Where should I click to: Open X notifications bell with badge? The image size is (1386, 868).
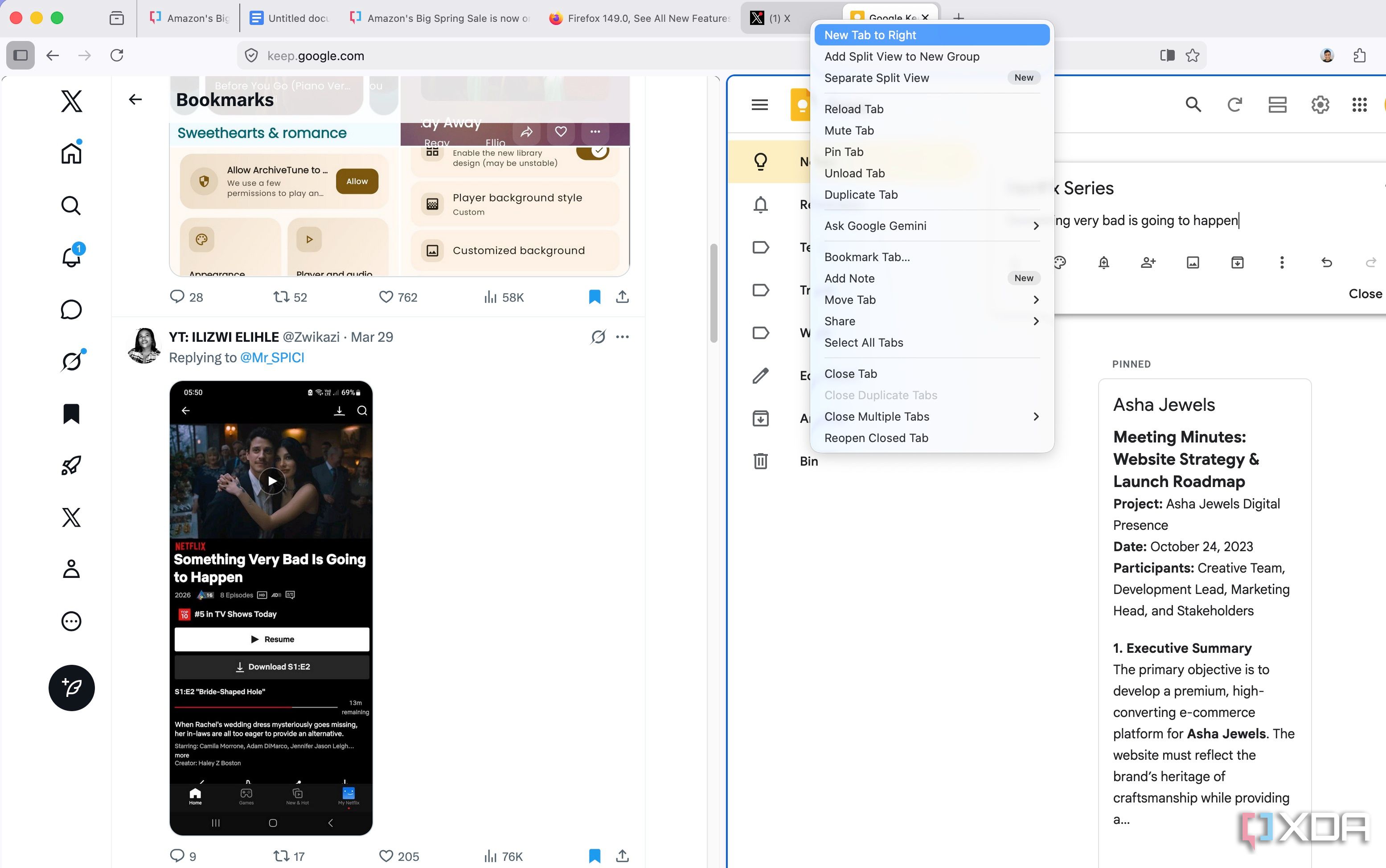[x=71, y=256]
